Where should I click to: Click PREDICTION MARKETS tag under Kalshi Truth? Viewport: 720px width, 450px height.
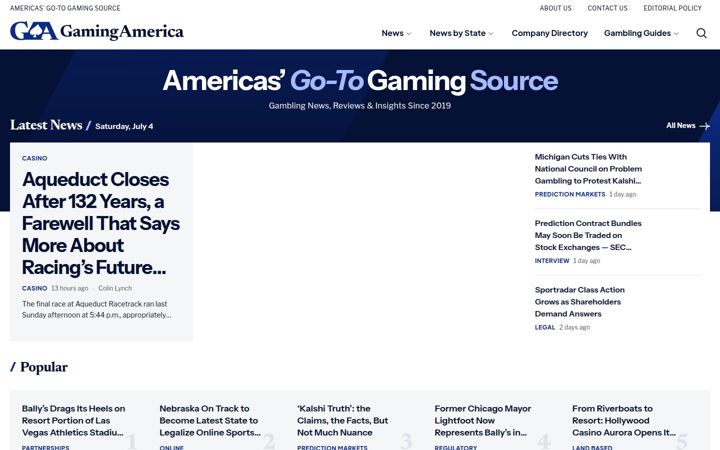pyautogui.click(x=332, y=447)
